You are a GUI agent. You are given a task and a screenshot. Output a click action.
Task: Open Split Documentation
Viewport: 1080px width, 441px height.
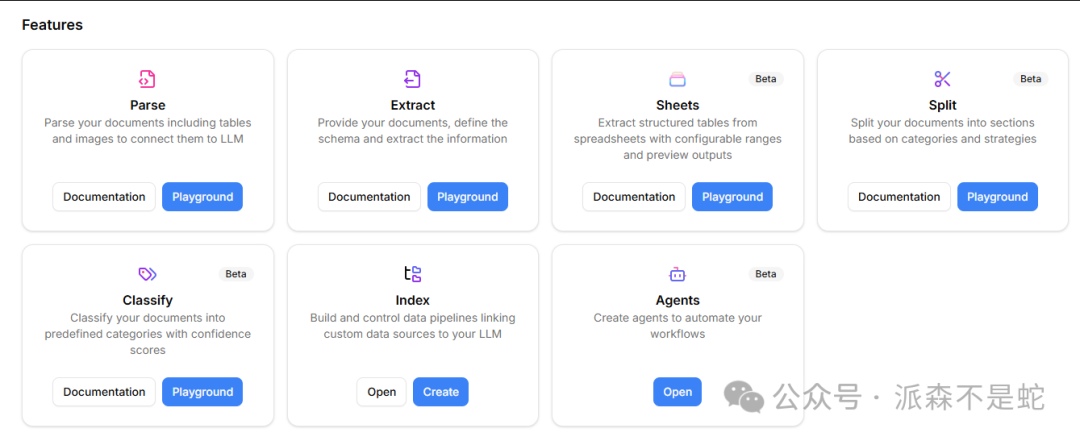(x=899, y=197)
